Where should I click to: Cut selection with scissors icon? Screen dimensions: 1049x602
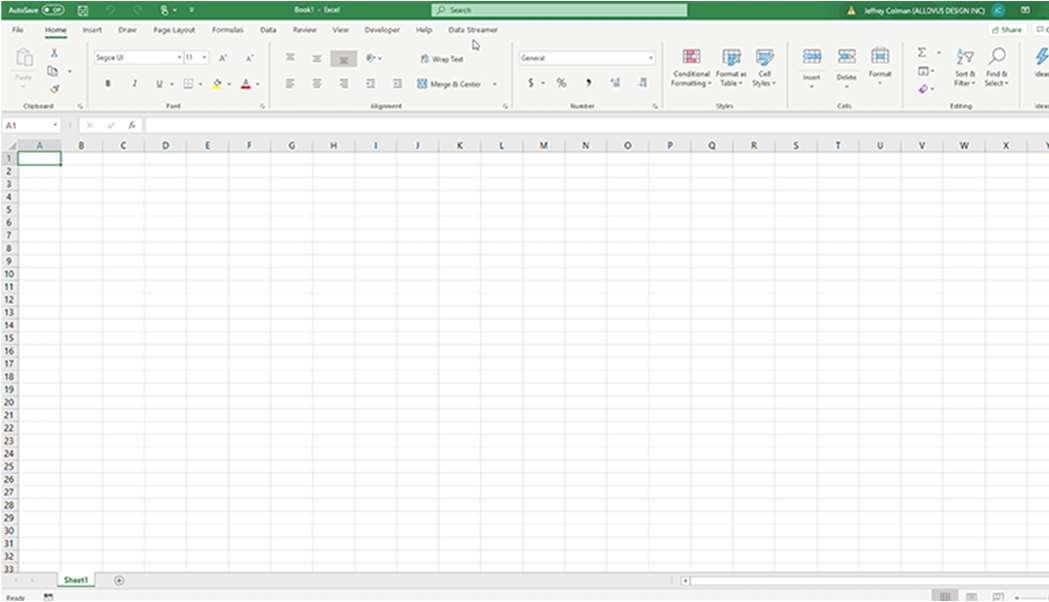click(x=54, y=53)
